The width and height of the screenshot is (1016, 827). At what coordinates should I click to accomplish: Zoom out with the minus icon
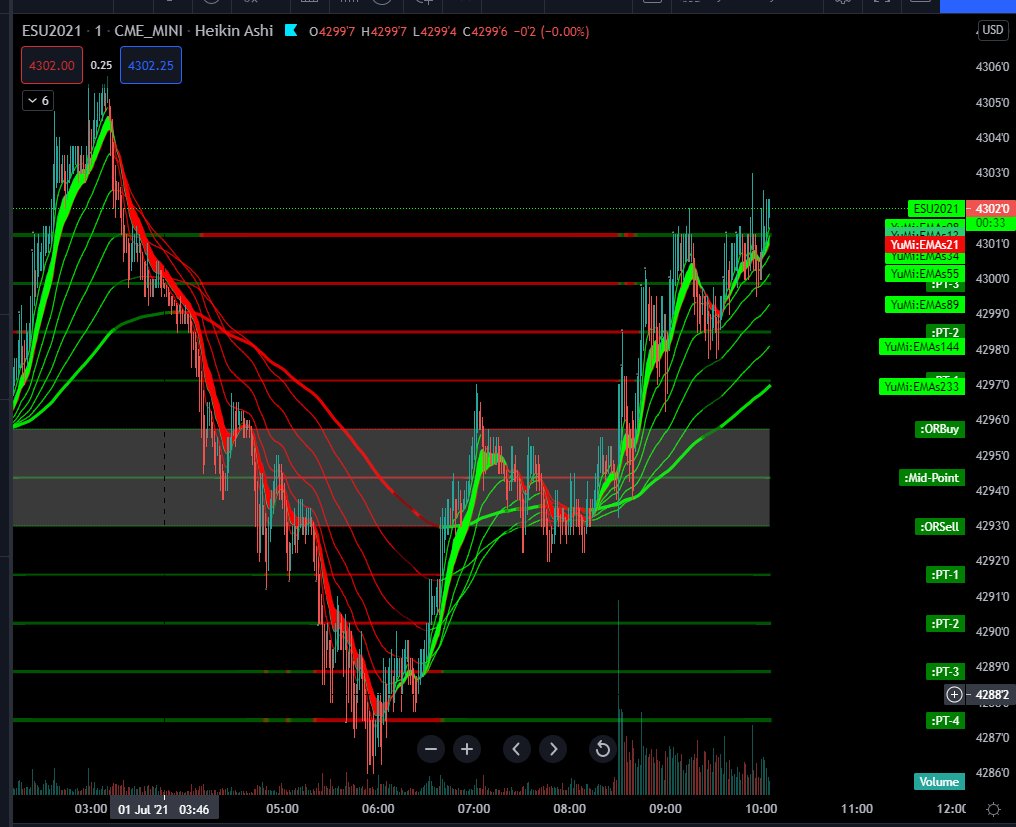point(430,749)
